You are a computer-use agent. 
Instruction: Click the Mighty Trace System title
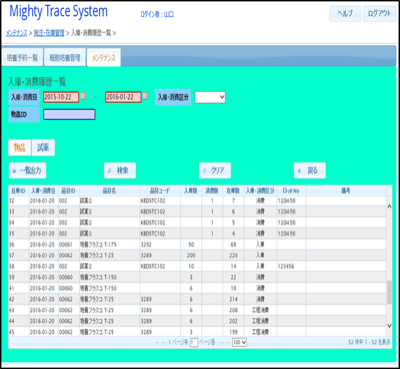[59, 11]
